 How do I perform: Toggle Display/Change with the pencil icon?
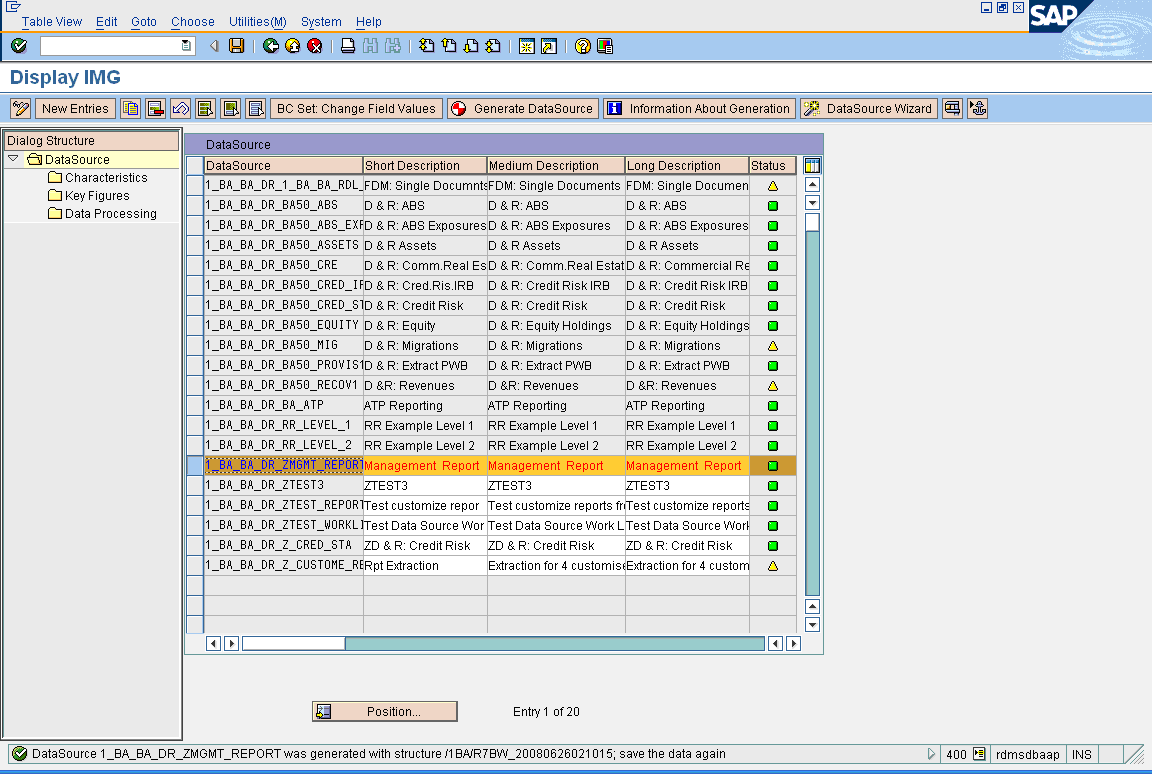[x=19, y=108]
